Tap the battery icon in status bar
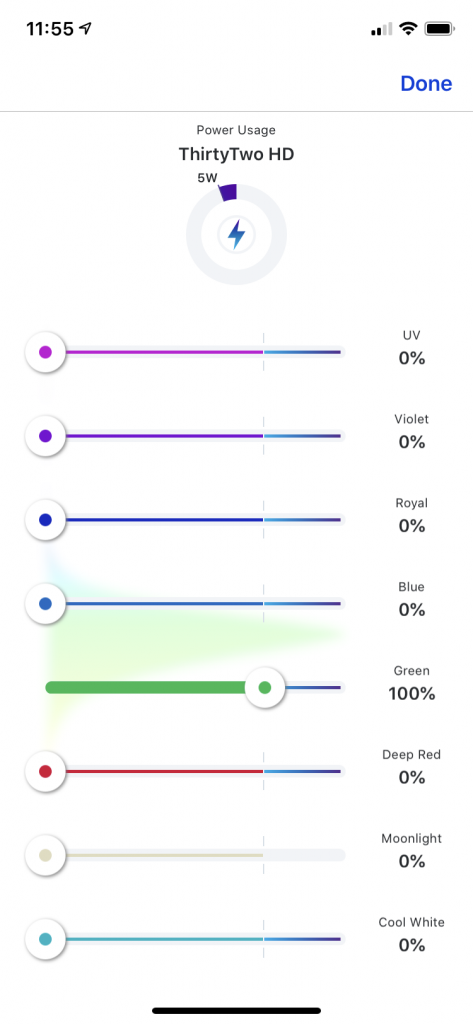The height and width of the screenshot is (1024, 473). click(440, 29)
